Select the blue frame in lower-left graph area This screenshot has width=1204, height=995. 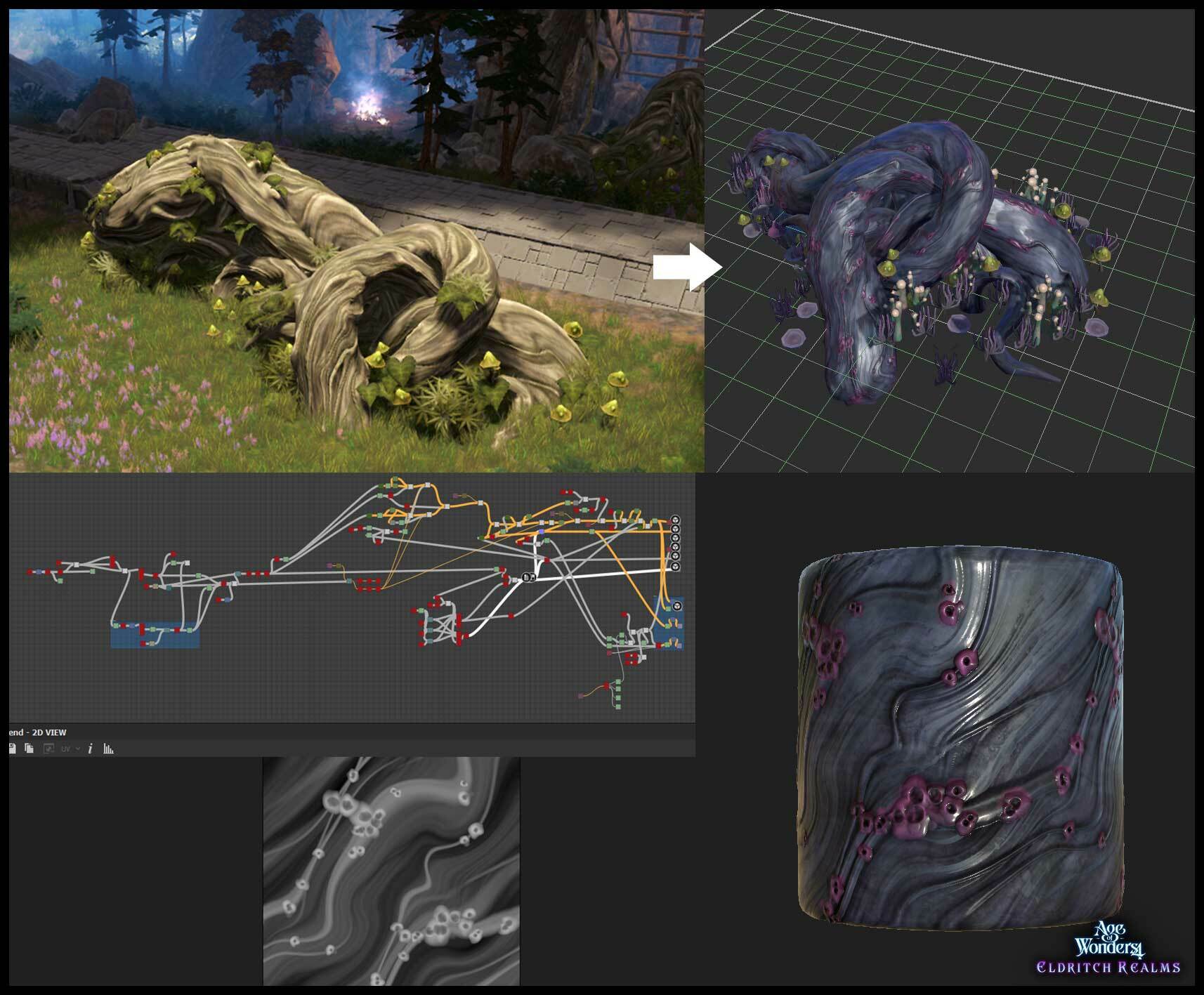click(156, 640)
